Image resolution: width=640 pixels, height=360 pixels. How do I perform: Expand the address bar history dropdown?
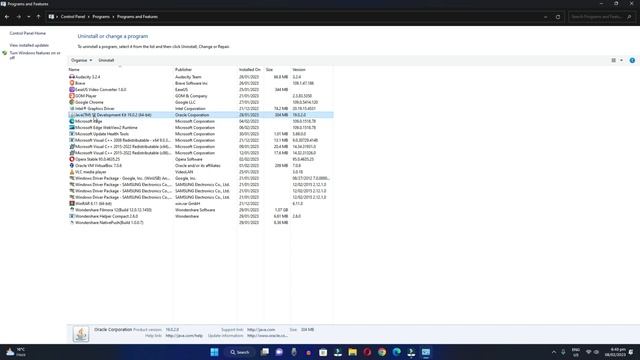[x=546, y=17]
